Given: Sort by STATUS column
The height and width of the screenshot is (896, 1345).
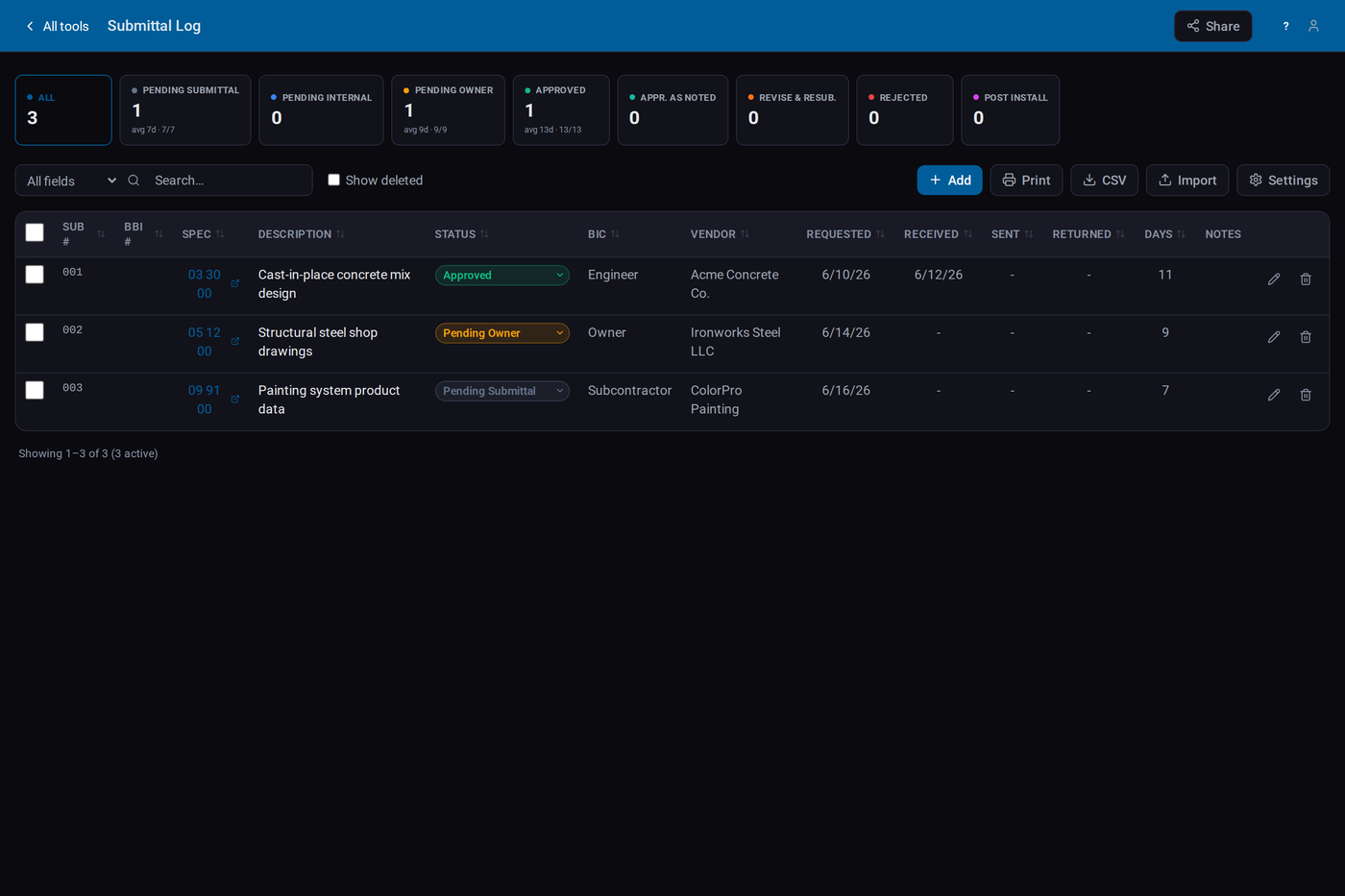Looking at the screenshot, I should (461, 234).
